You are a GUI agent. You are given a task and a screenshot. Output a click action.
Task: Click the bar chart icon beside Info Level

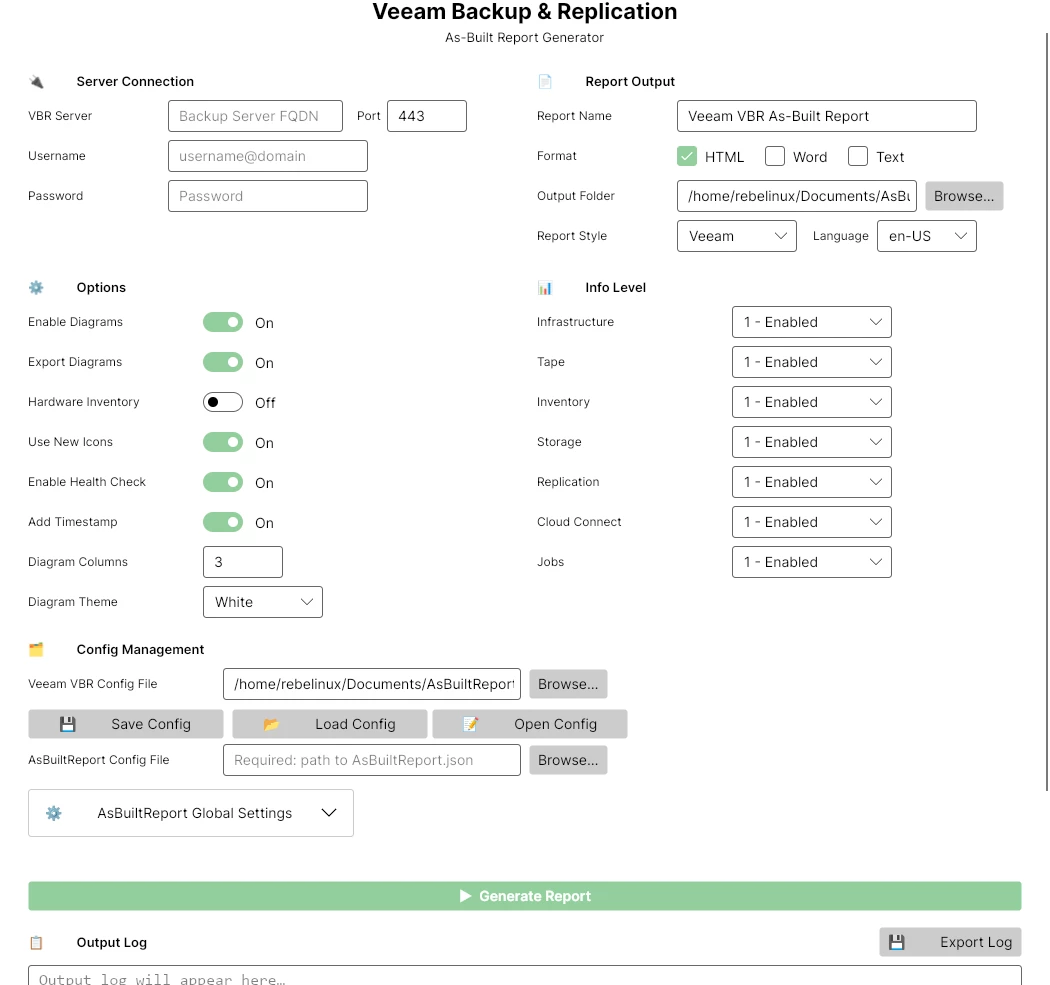coord(545,288)
